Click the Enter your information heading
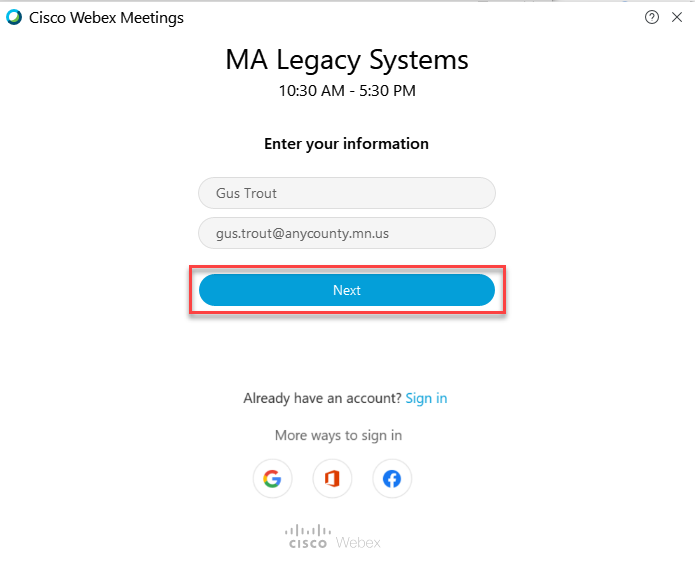The image size is (695, 576). click(x=347, y=144)
